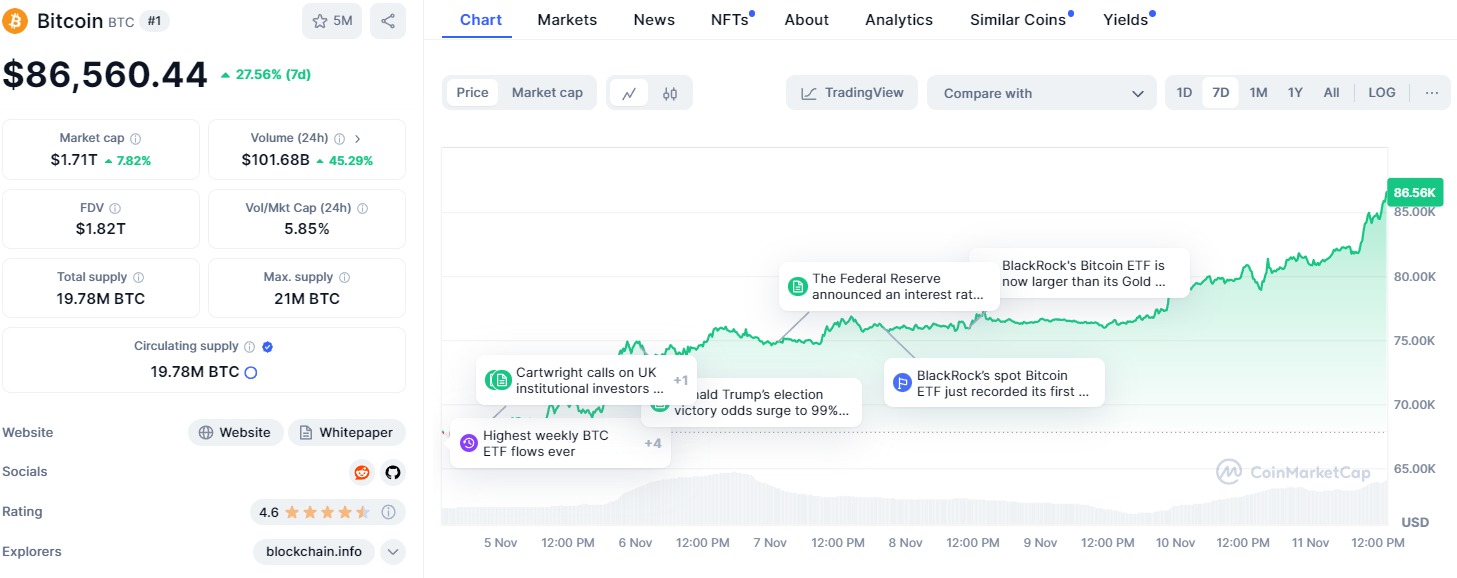Open the Similar Coins tab

(x=1018, y=20)
